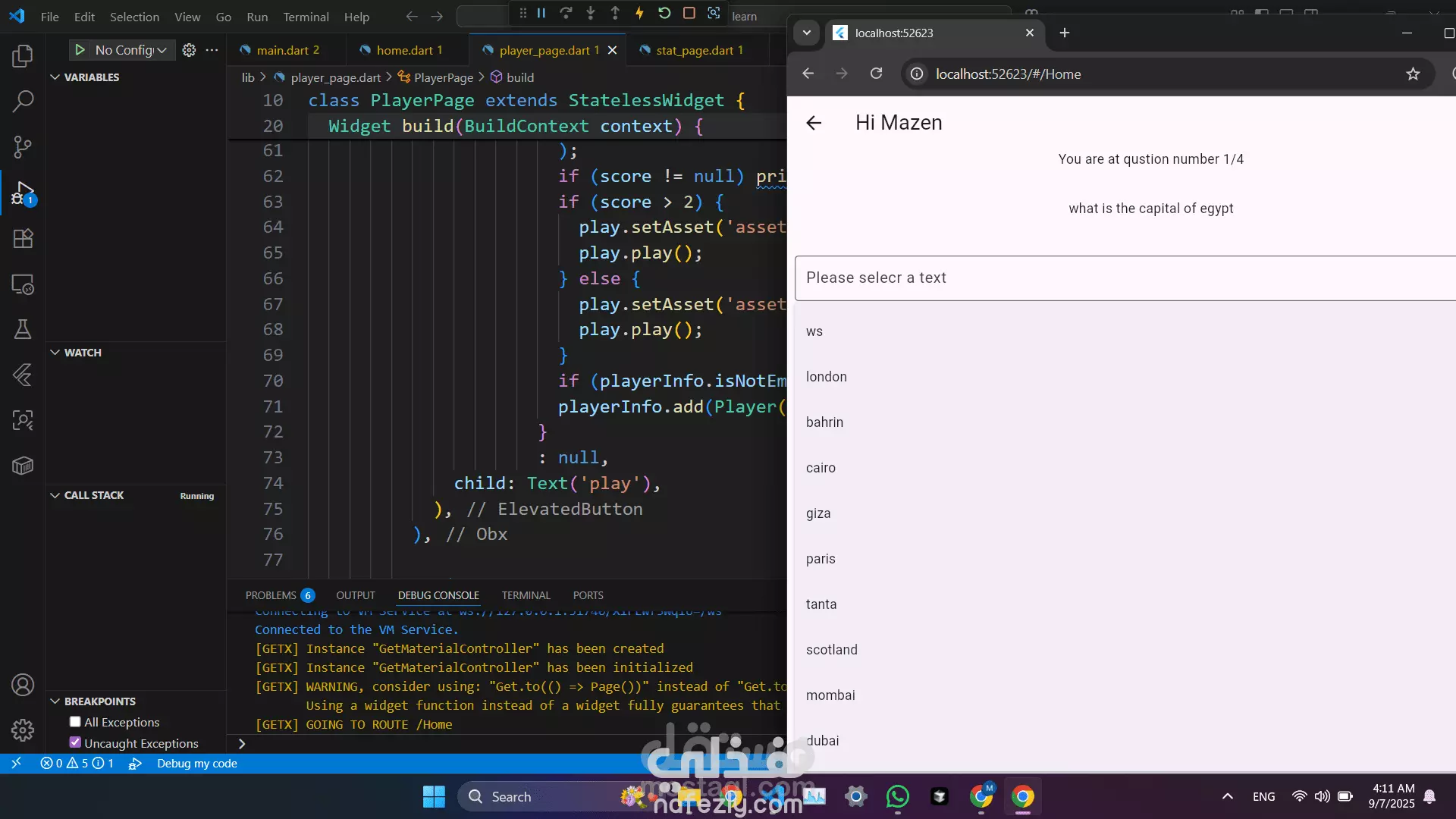Click the Hot Reload lightning icon

[x=639, y=13]
